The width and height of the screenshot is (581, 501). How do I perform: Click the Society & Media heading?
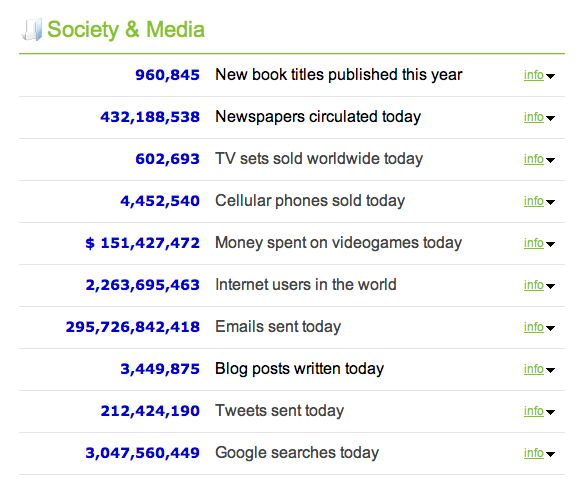pyautogui.click(x=126, y=30)
